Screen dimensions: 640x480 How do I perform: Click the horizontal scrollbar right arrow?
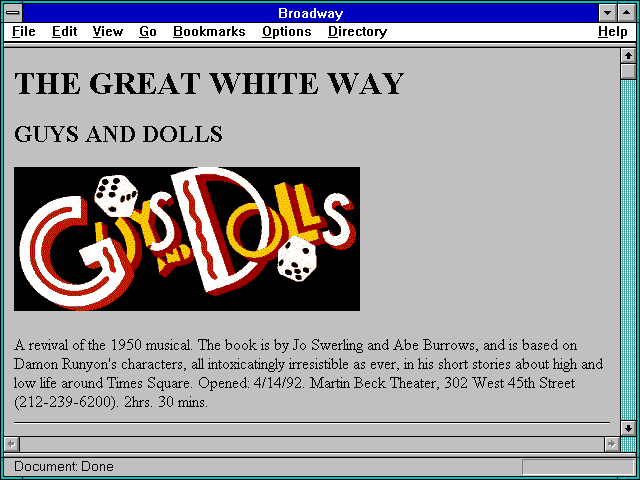click(x=612, y=444)
